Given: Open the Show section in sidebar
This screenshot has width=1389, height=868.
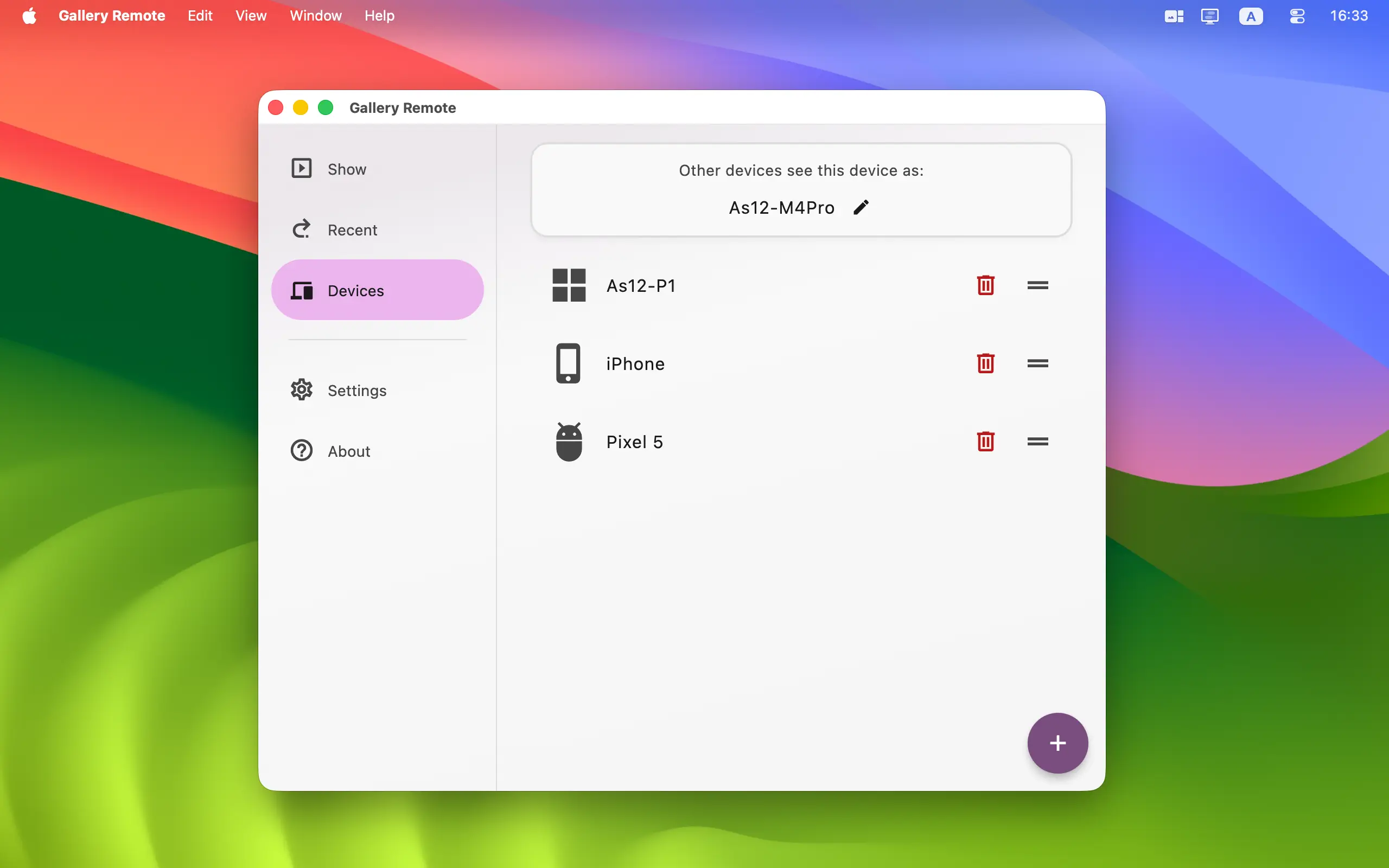Looking at the screenshot, I should coord(377,169).
